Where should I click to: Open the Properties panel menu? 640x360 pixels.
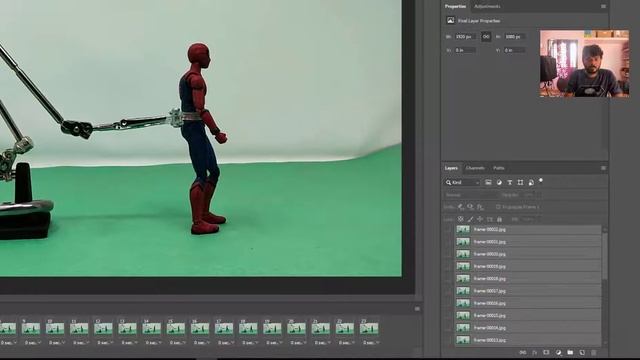[x=603, y=7]
